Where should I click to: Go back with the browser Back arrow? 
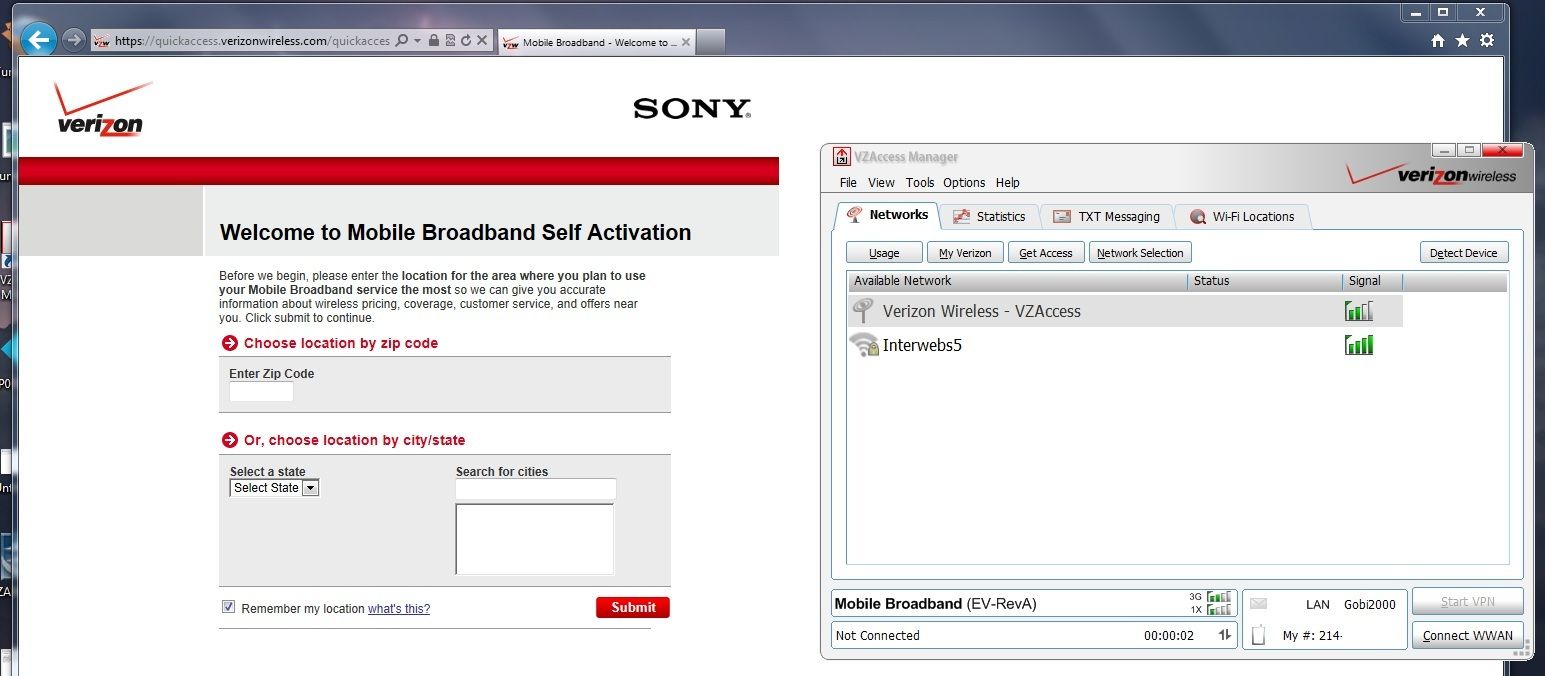pyautogui.click(x=38, y=40)
